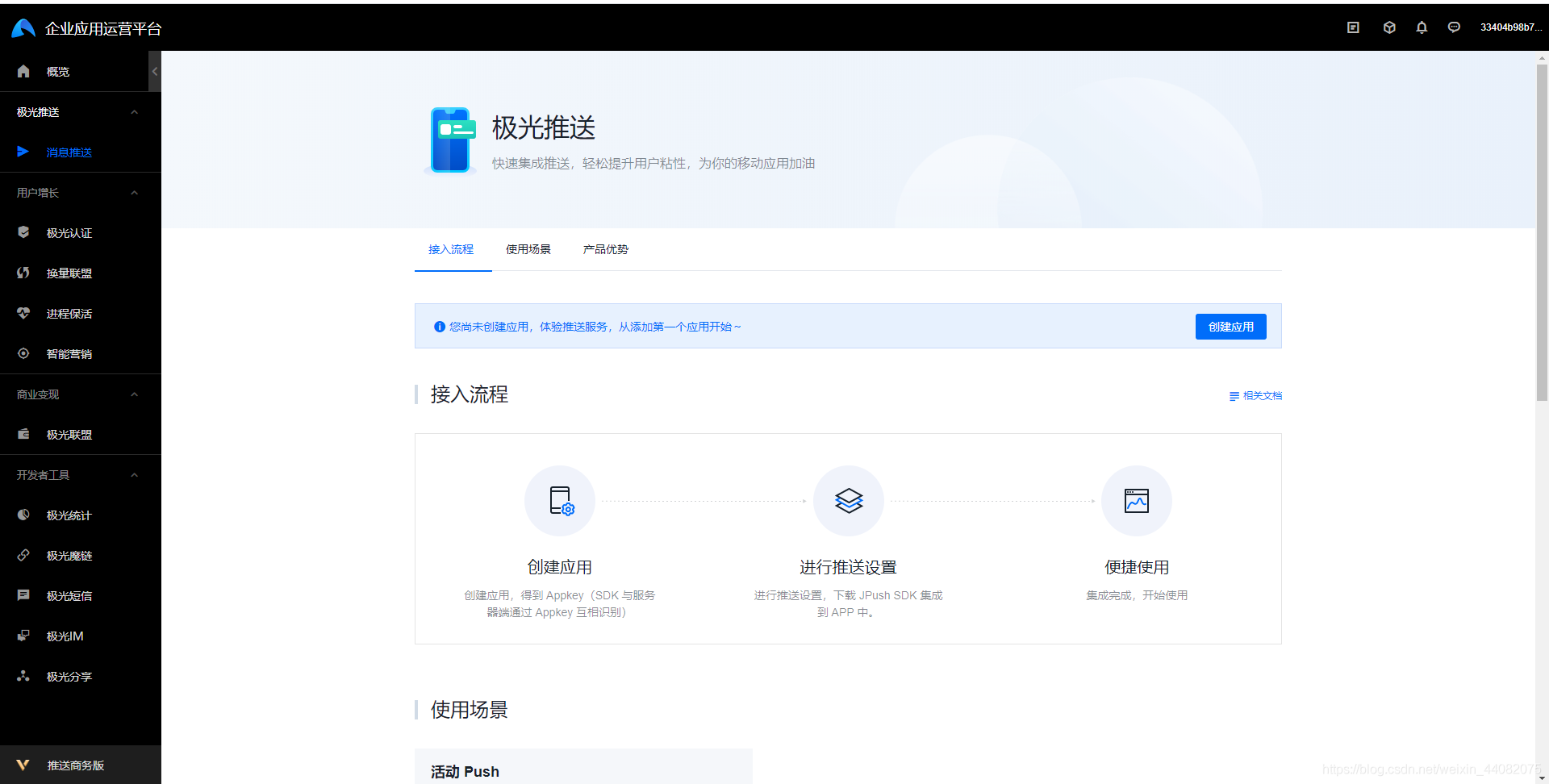The image size is (1549, 784).
Task: Click the 极光分享 share icon
Action: pos(23,676)
